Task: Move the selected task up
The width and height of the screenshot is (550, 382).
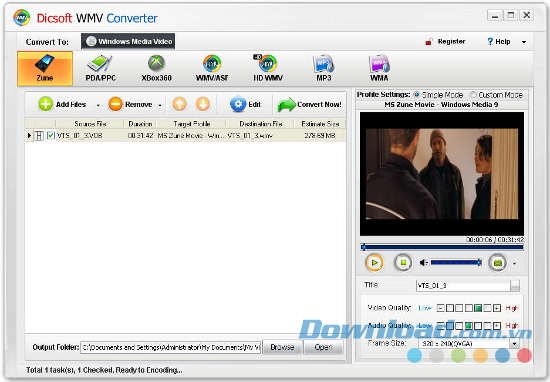Action: click(180, 104)
